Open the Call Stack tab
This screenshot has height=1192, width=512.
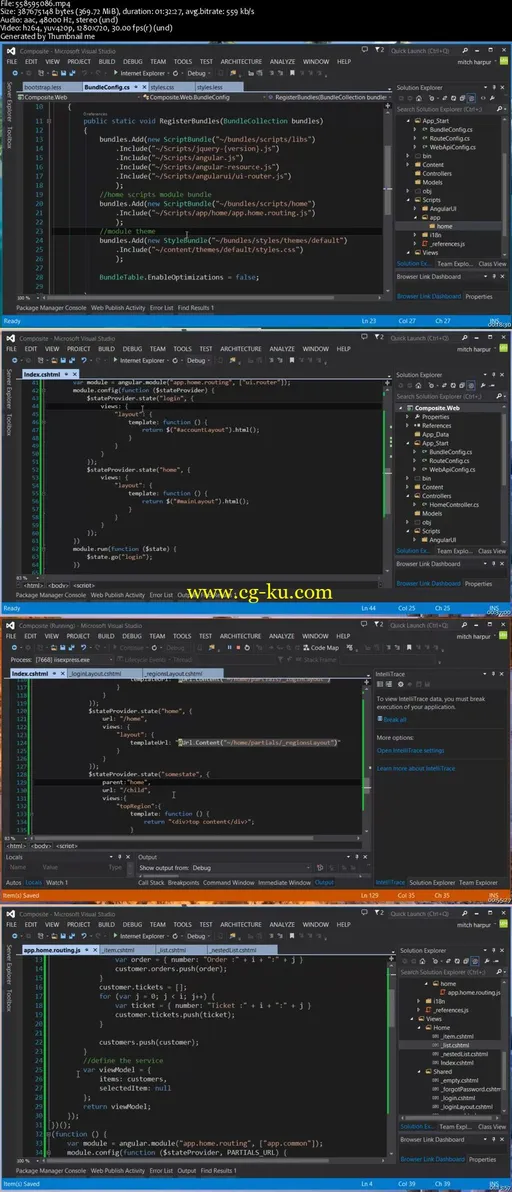(x=150, y=883)
